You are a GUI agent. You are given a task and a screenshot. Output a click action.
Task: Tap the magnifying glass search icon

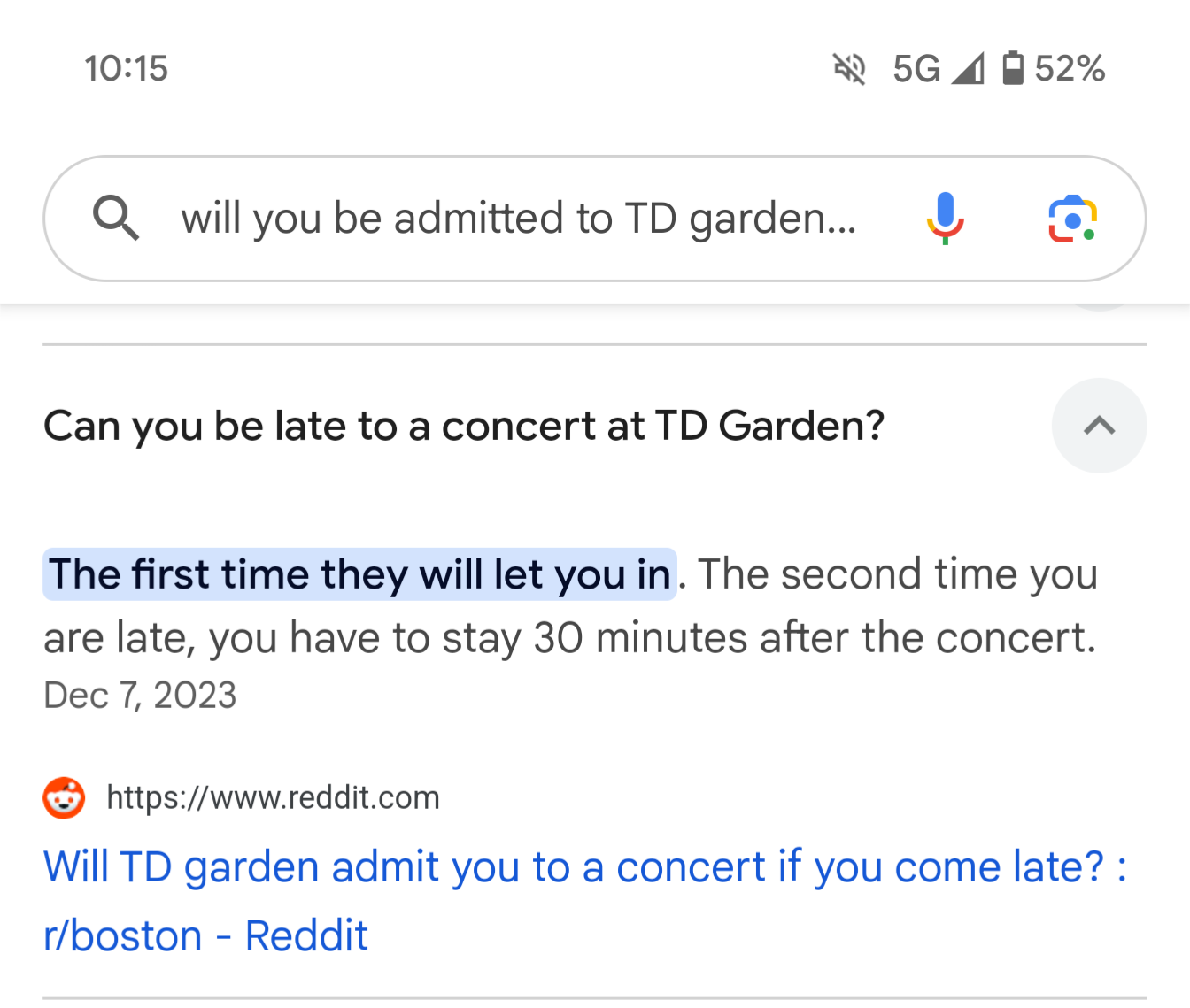tap(116, 219)
